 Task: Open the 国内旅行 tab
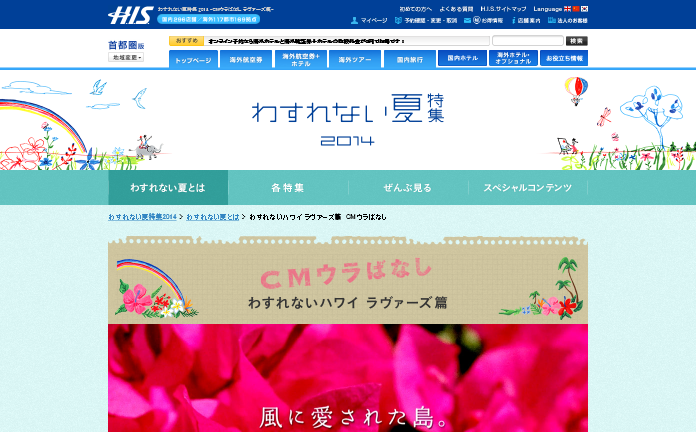pyautogui.click(x=410, y=60)
